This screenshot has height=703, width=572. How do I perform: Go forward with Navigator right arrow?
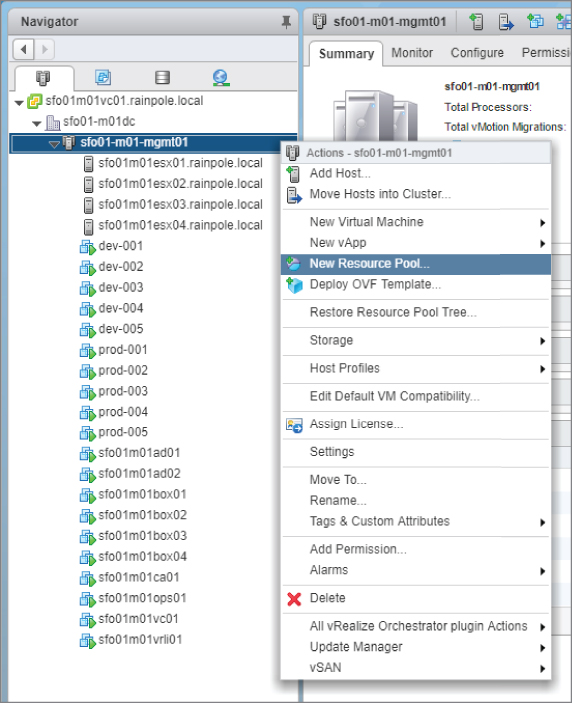(x=44, y=49)
